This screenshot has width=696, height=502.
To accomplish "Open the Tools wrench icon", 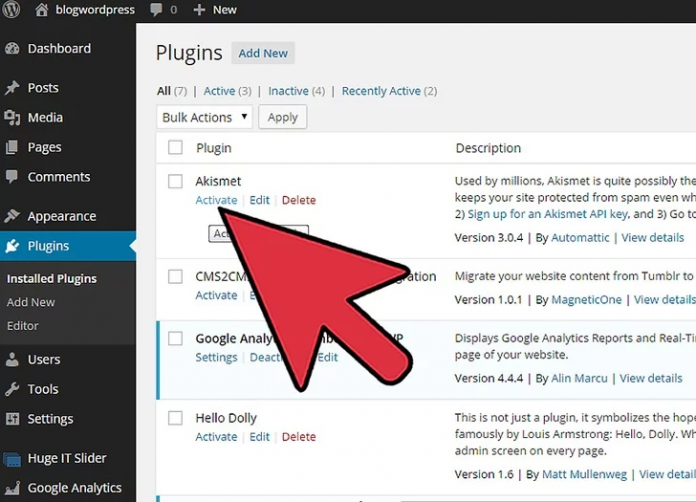I will [x=12, y=389].
